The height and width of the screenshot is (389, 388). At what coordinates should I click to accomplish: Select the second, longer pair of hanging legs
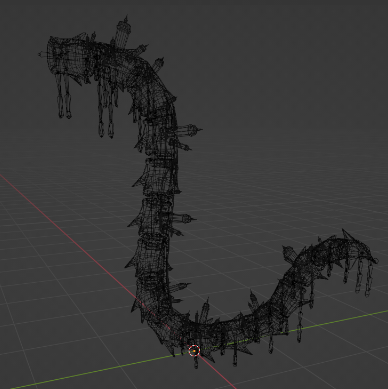pos(107,109)
